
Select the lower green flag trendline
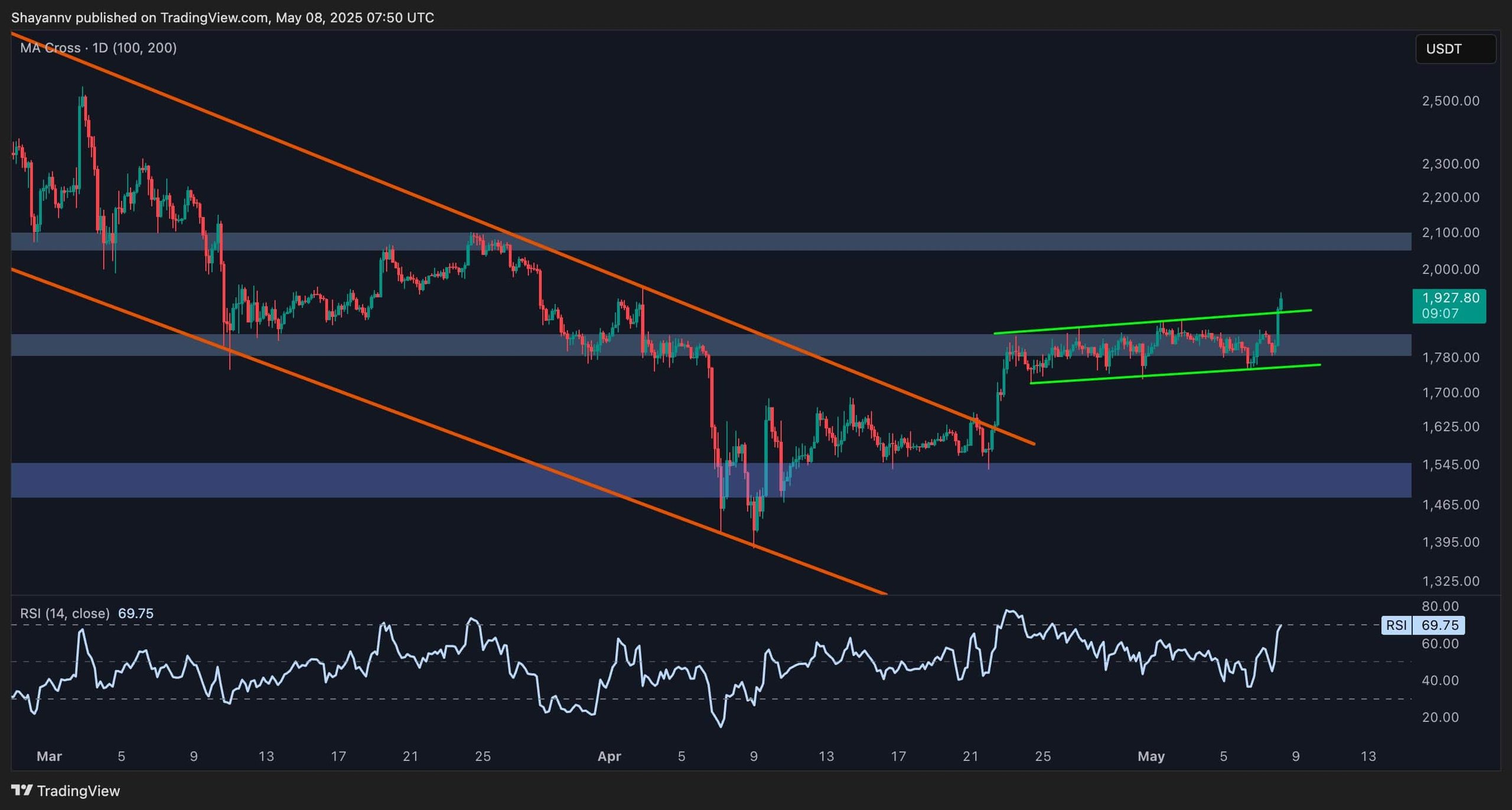click(1175, 375)
